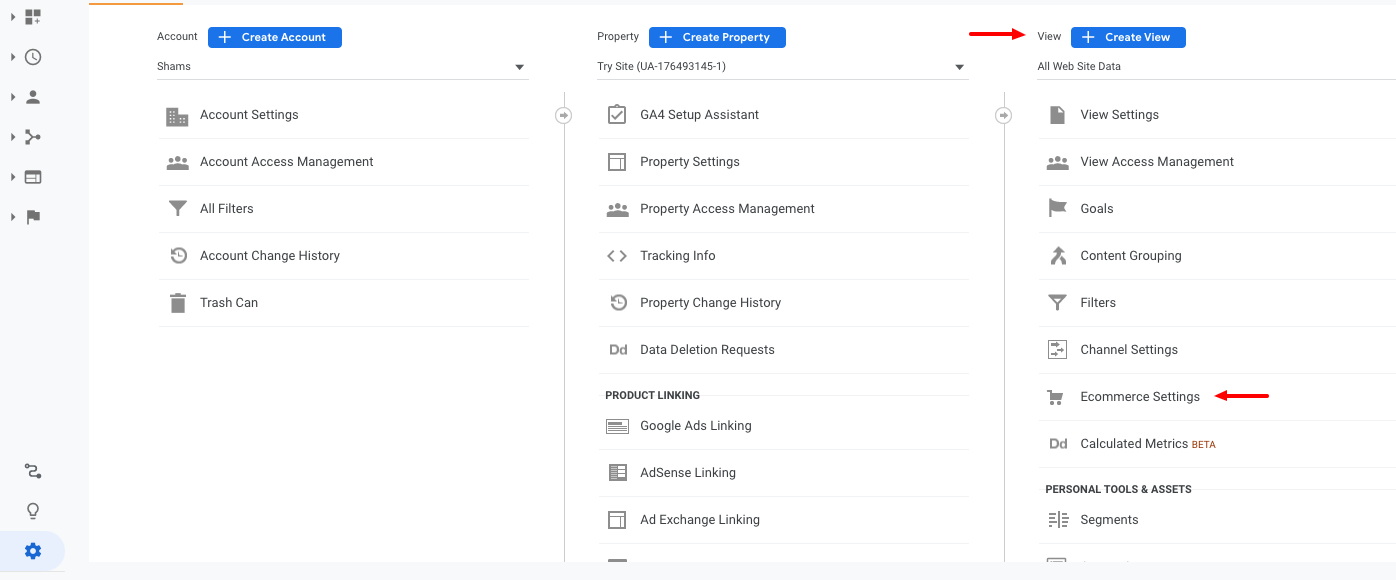1396x580 pixels.
Task: Select the Admin gear icon
Action: coord(32,550)
